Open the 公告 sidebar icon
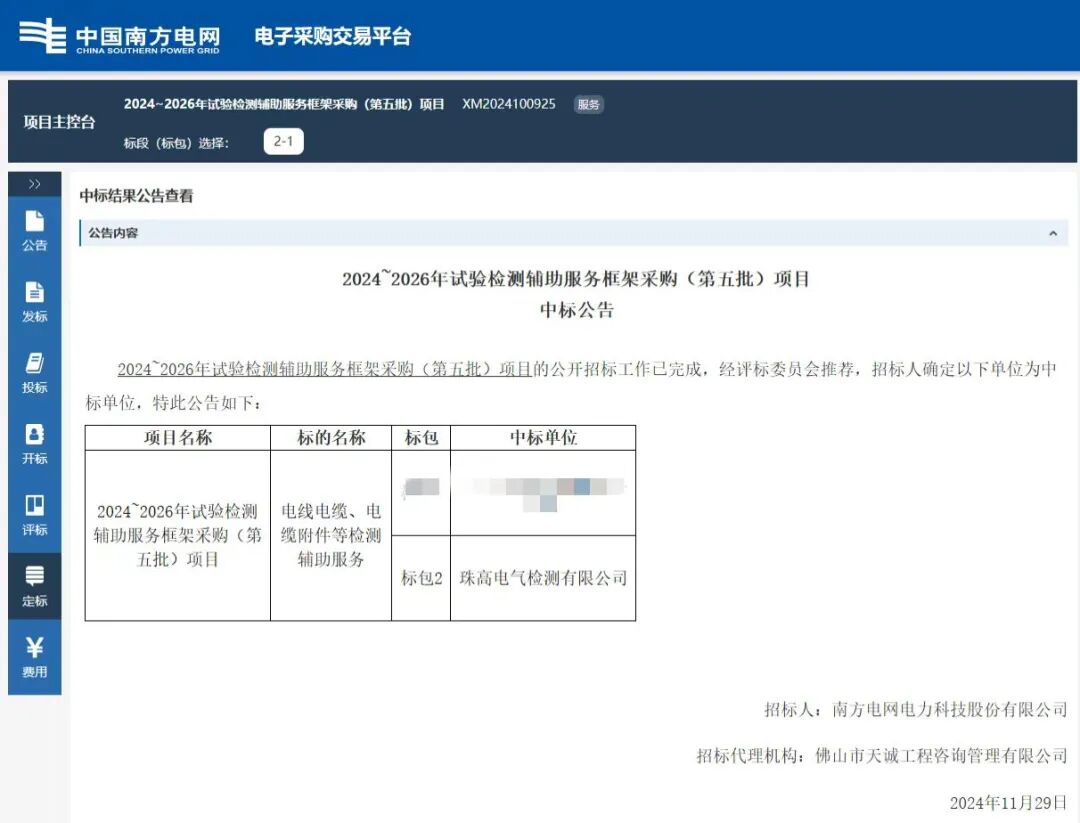This screenshot has width=1080, height=823. (x=34, y=231)
